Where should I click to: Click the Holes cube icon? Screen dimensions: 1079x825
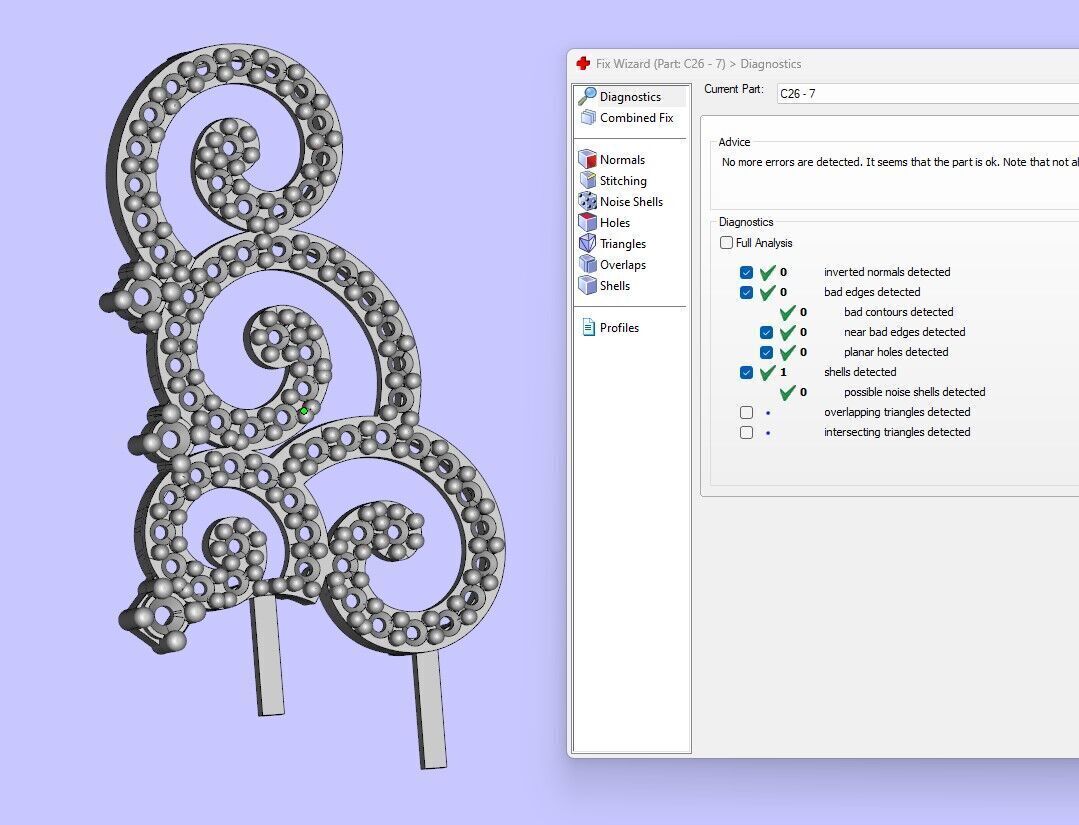coord(587,222)
